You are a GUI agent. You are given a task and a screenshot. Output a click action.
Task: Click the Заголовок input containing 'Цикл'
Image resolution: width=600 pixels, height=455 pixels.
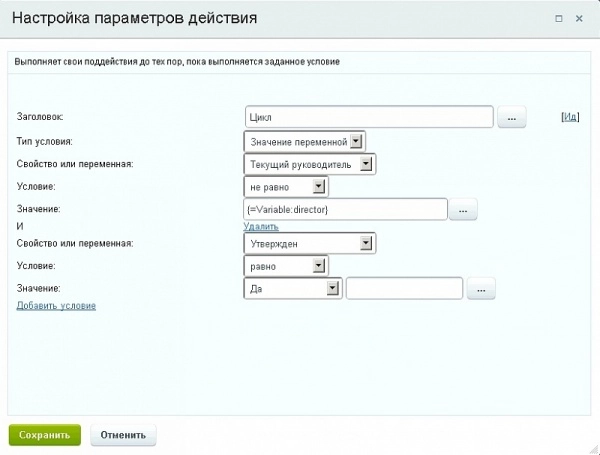tap(369, 118)
